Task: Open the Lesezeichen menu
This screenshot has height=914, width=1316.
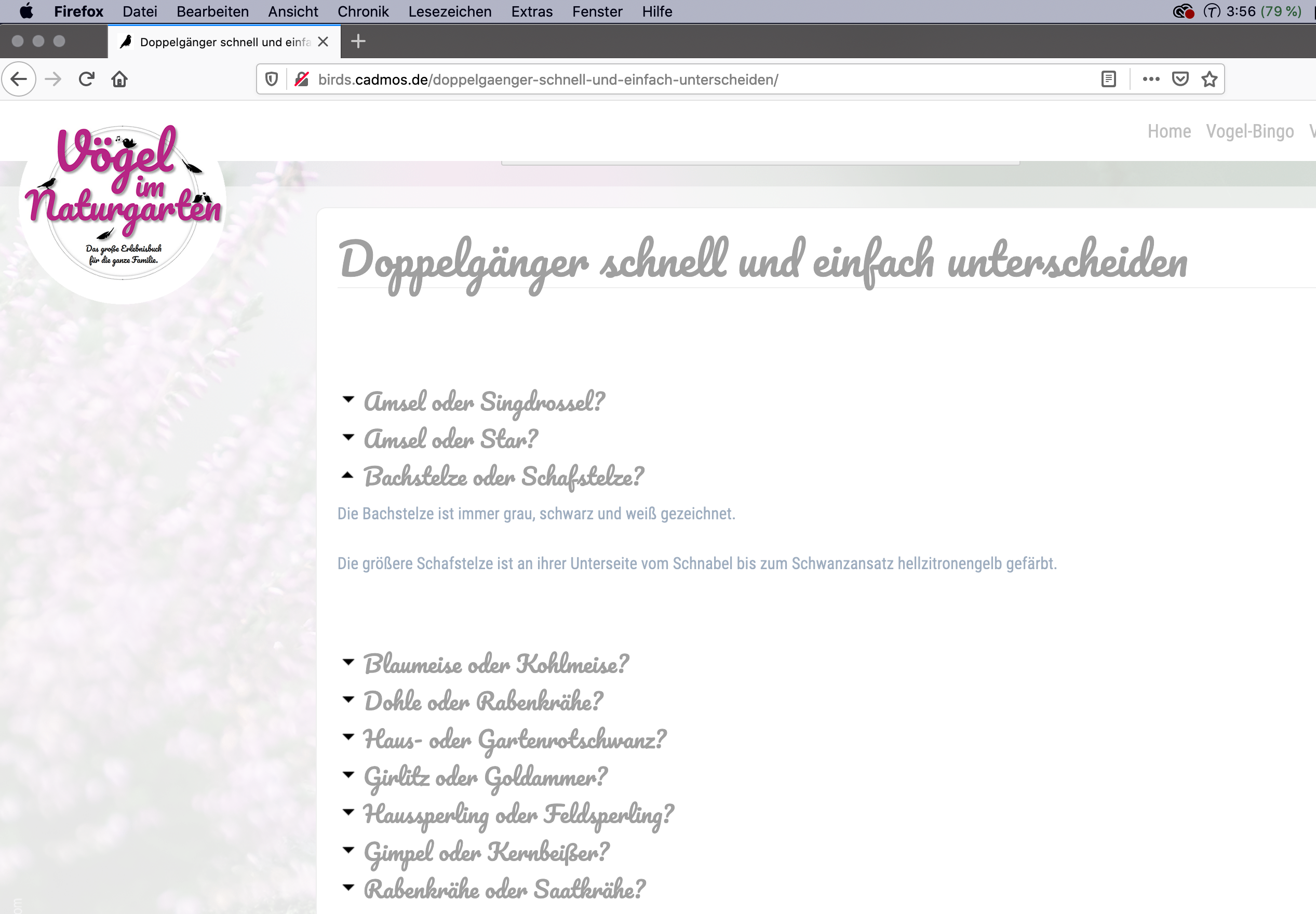Action: tap(450, 11)
